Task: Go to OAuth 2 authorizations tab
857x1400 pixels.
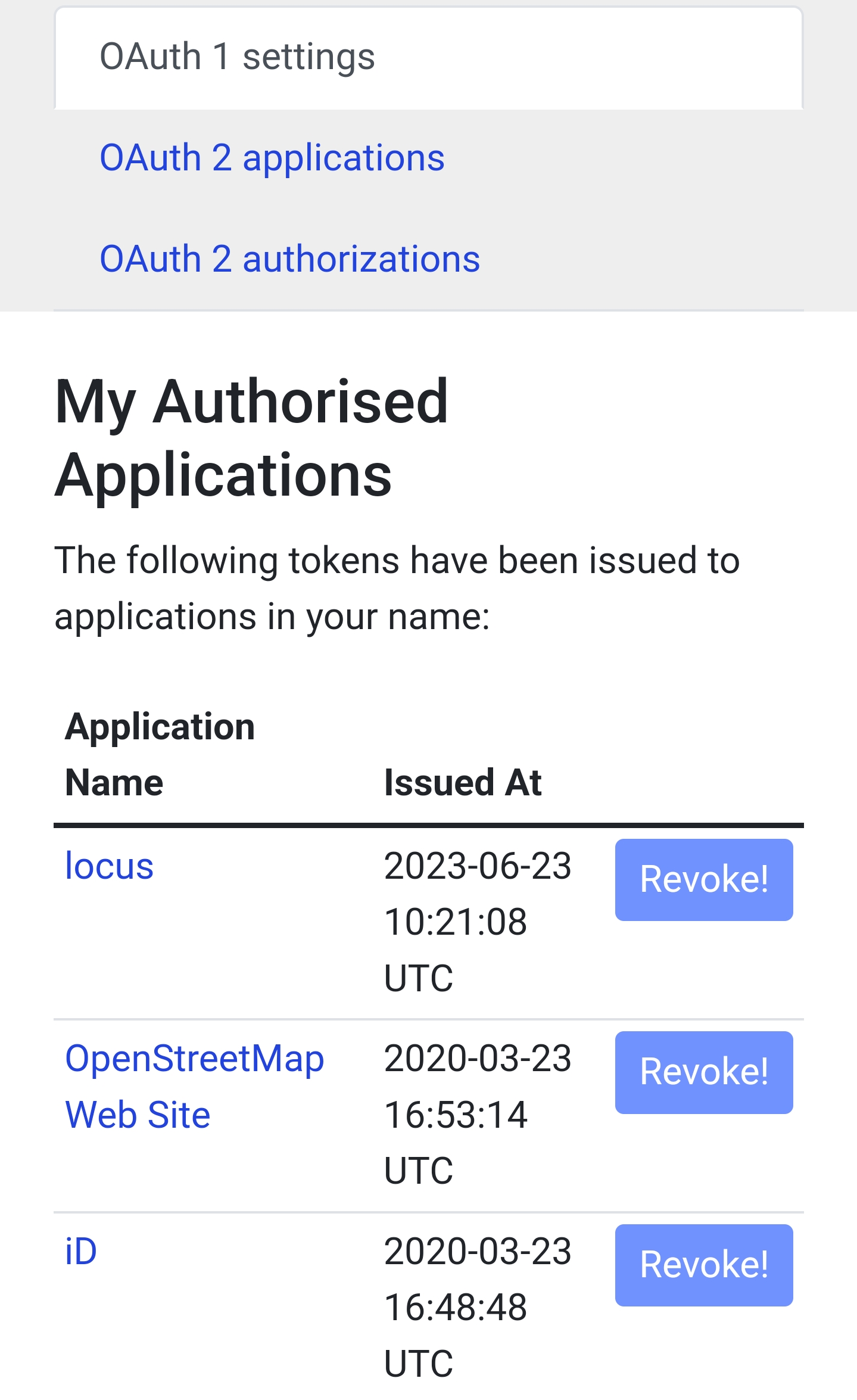Action: pos(289,259)
